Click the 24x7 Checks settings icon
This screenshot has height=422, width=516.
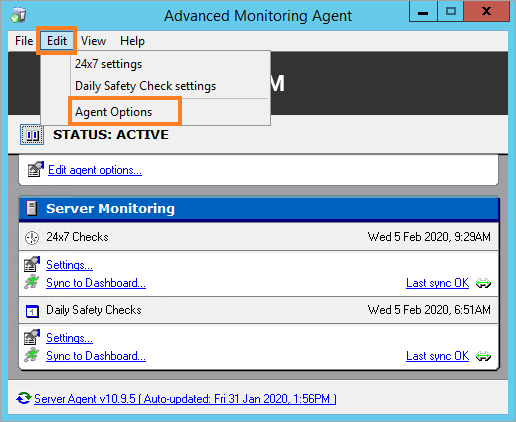[32, 264]
